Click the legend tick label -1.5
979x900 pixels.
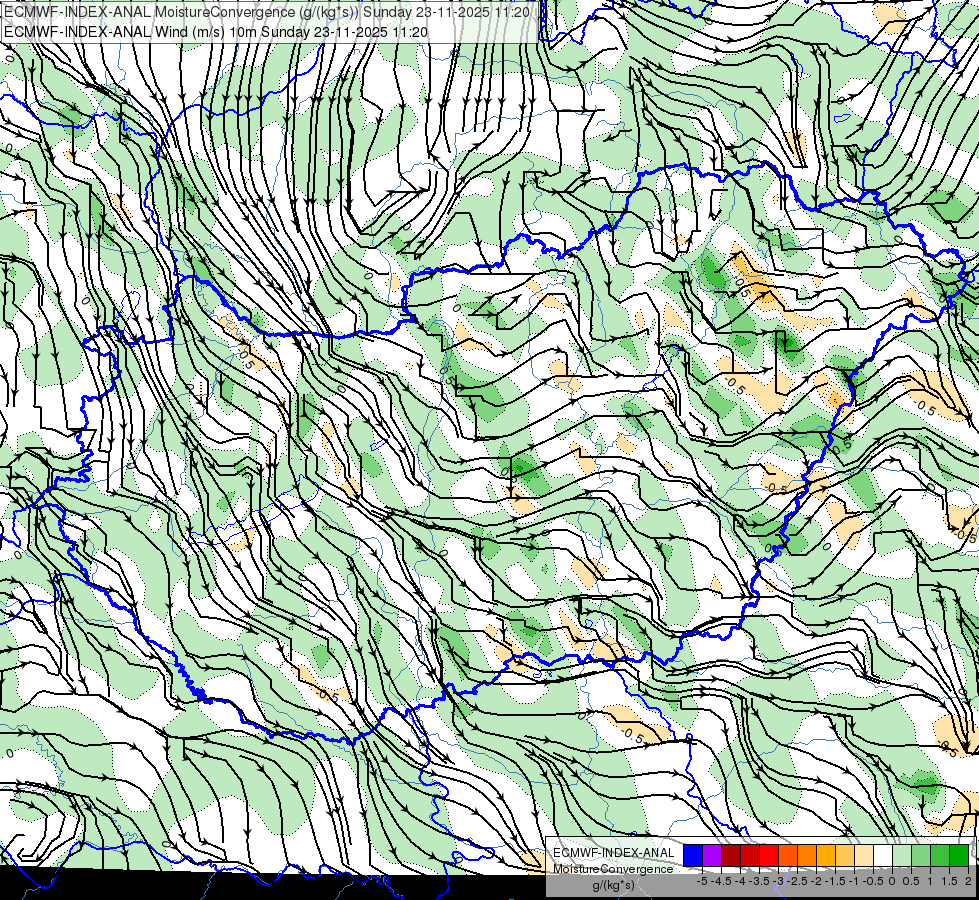pos(835,881)
